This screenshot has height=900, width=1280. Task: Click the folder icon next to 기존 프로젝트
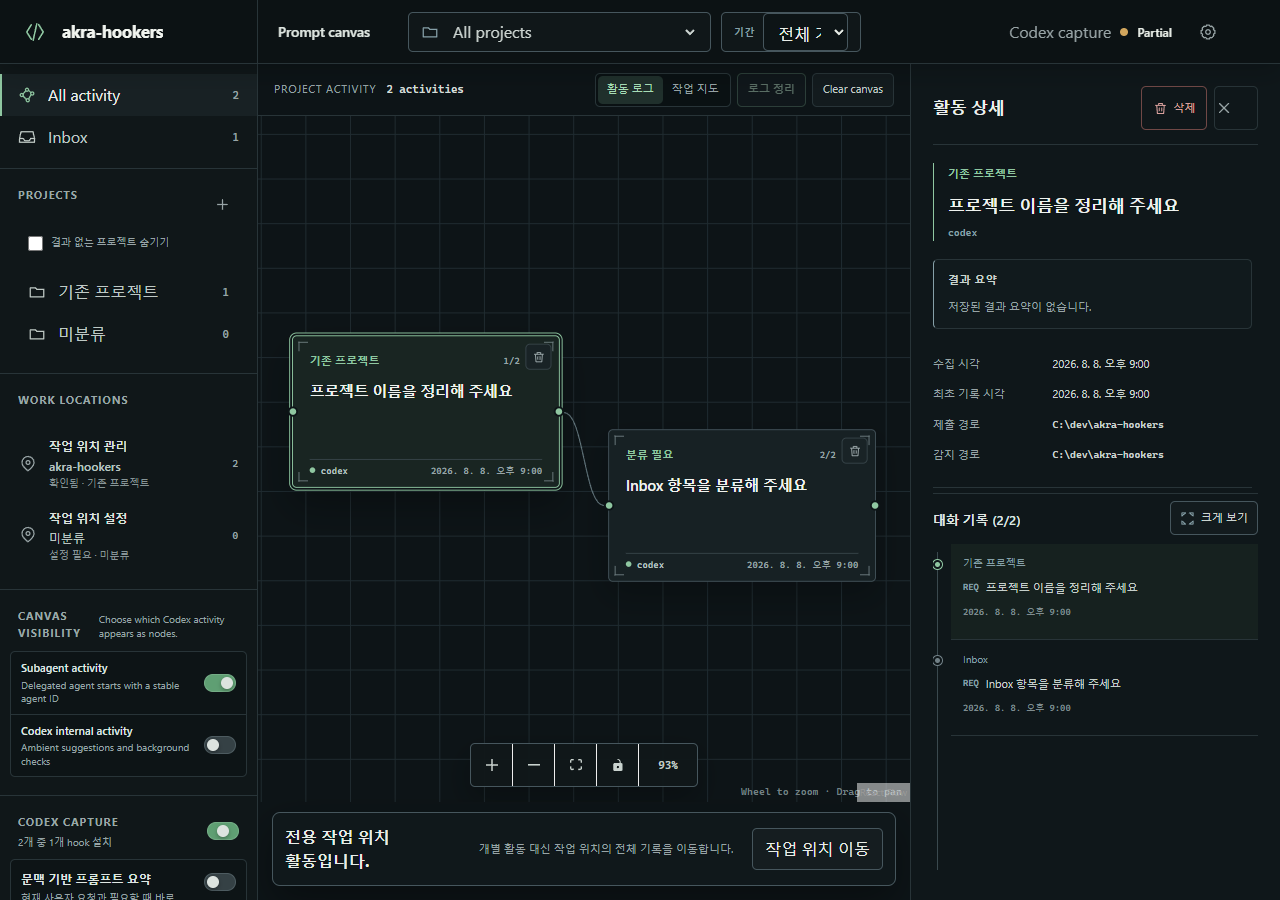pyautogui.click(x=37, y=292)
